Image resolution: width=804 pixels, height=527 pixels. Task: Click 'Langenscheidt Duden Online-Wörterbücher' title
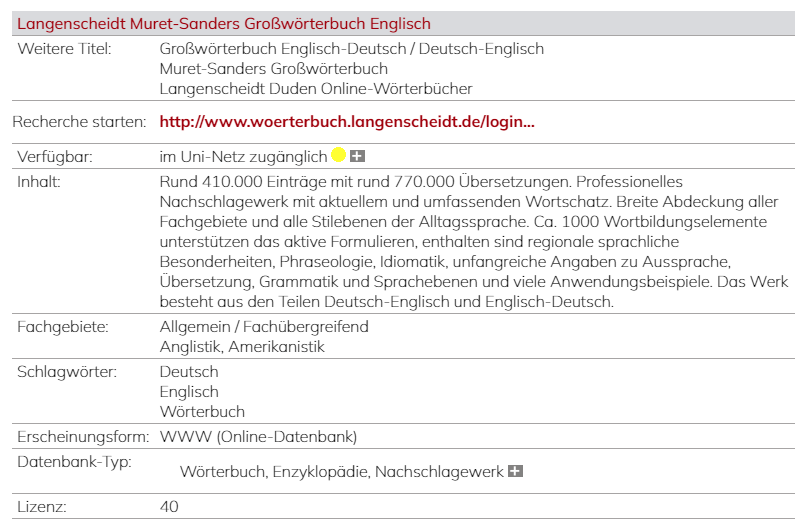tap(315, 89)
